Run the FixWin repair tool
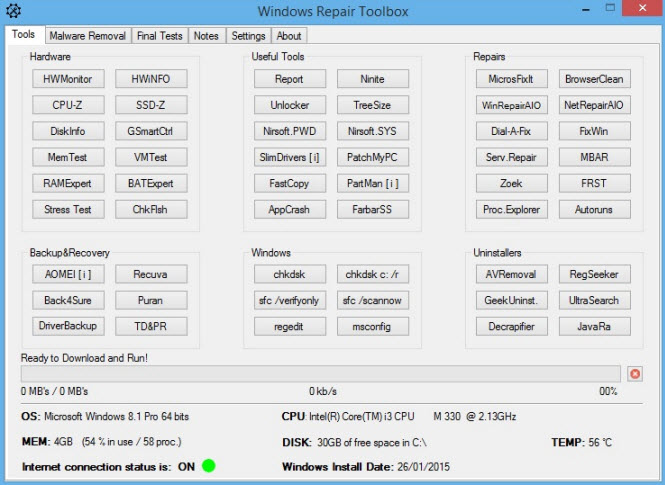Image resolution: width=665 pixels, height=485 pixels. pyautogui.click(x=595, y=131)
